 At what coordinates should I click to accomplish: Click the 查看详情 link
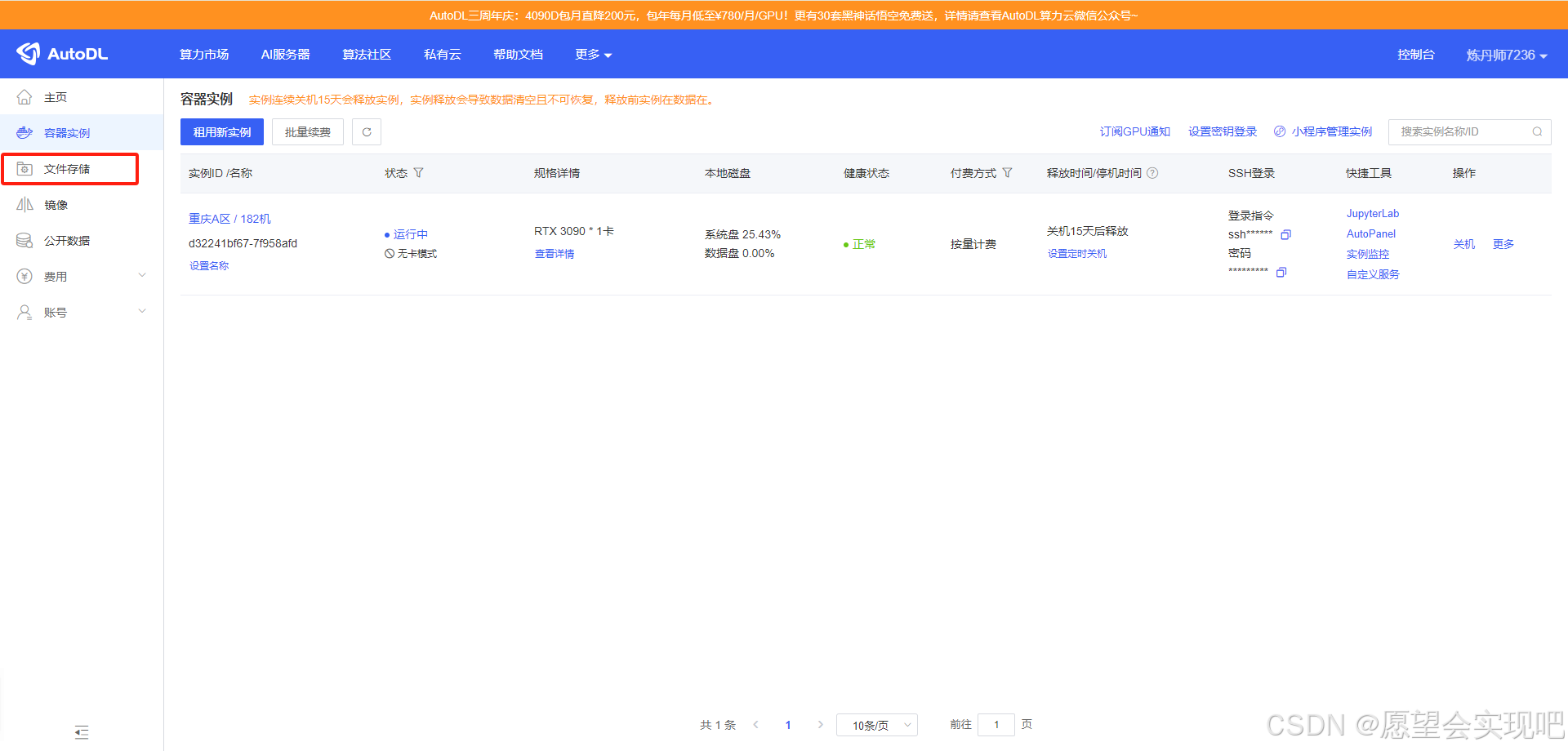pyautogui.click(x=555, y=254)
